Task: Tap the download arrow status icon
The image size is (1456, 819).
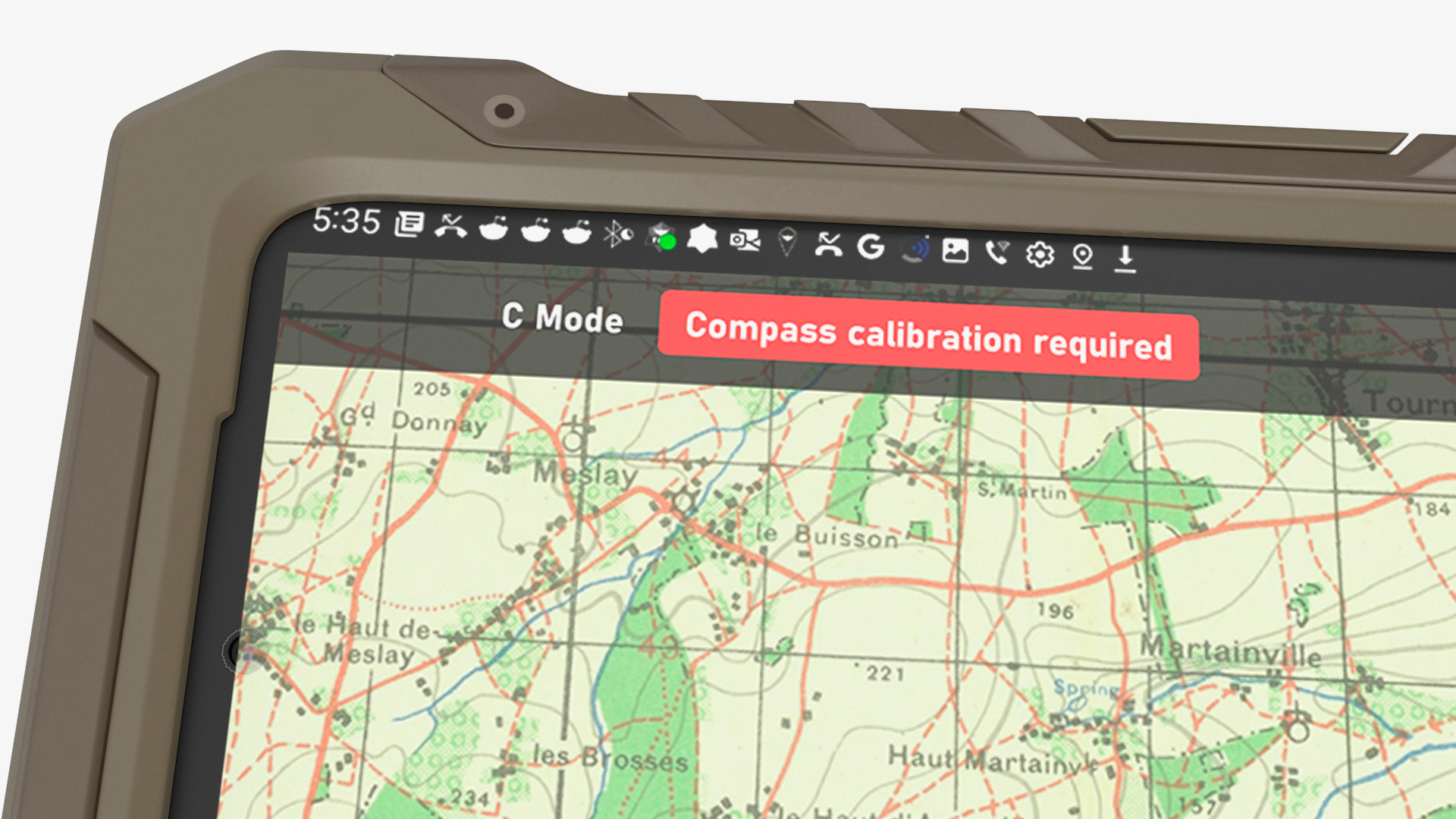Action: [x=1125, y=258]
